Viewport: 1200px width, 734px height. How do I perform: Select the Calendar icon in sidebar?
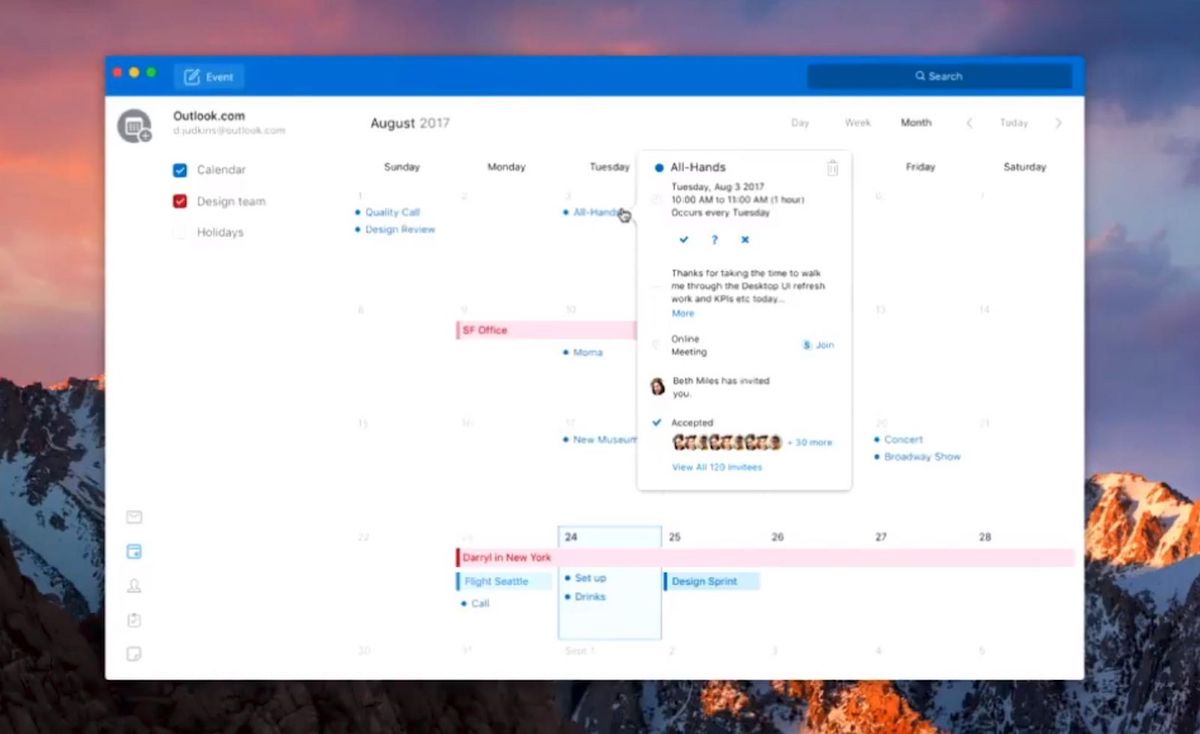point(134,551)
